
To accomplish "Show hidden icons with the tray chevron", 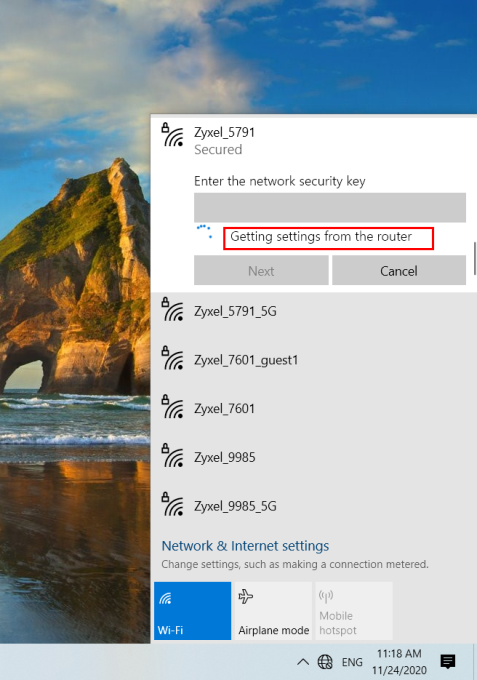I will pos(303,662).
